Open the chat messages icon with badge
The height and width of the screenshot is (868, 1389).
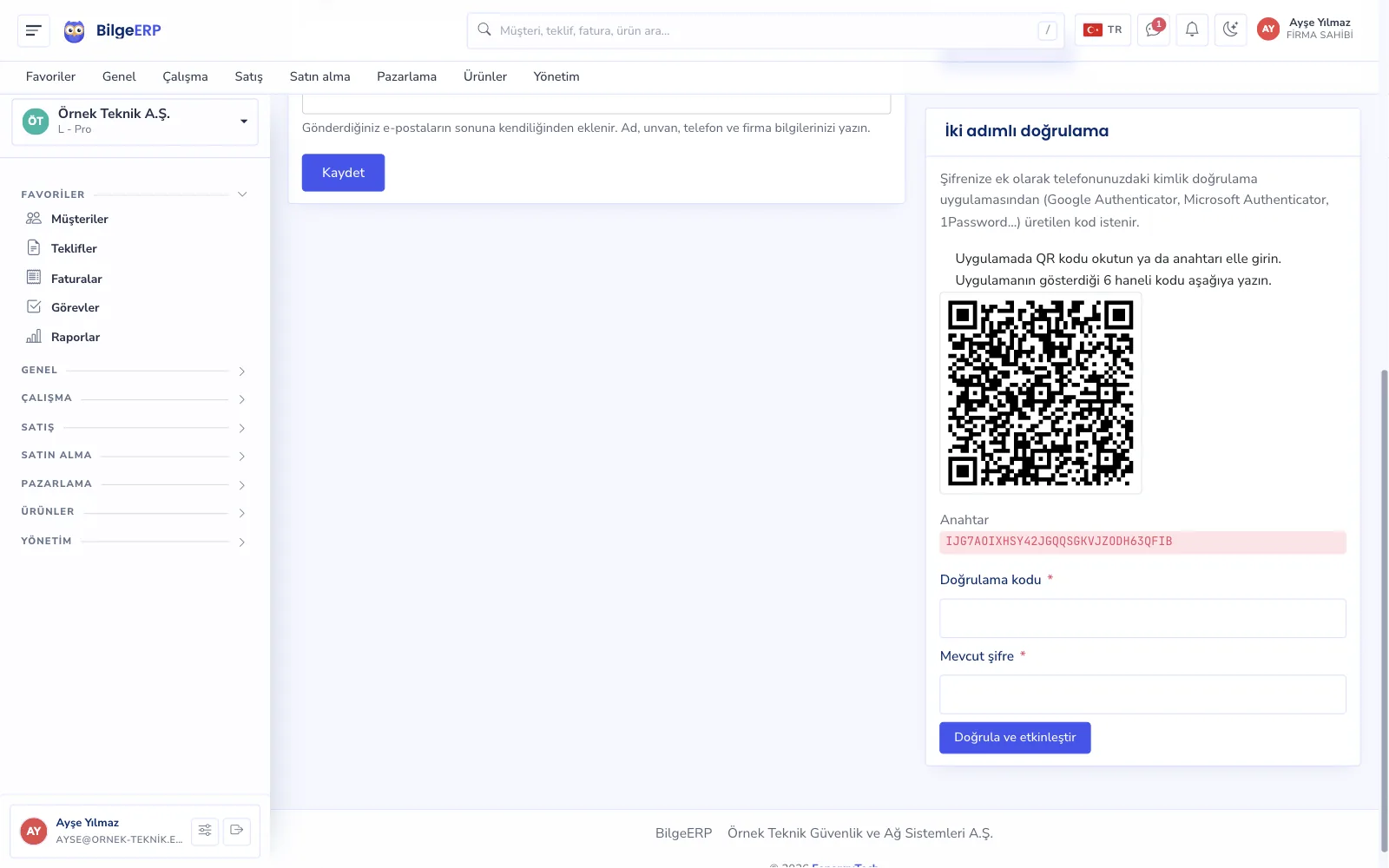(1154, 30)
